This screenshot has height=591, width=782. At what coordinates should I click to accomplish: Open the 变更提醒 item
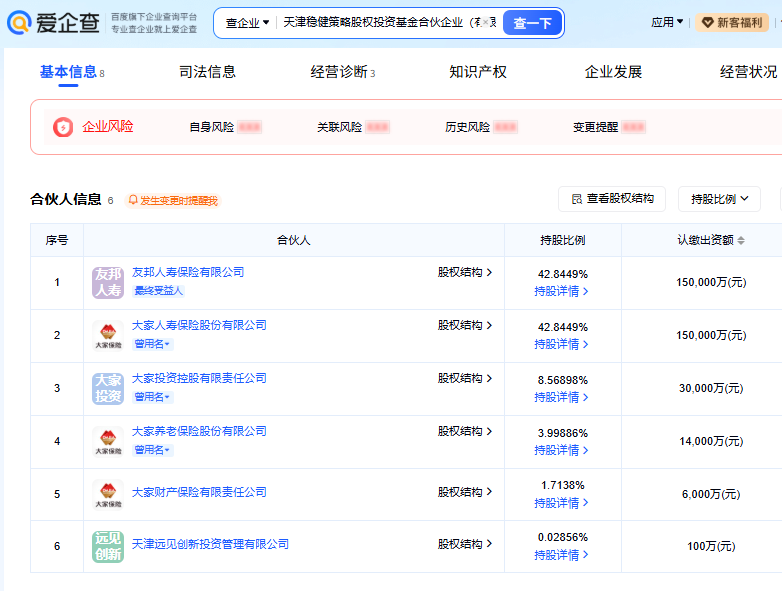coord(609,127)
